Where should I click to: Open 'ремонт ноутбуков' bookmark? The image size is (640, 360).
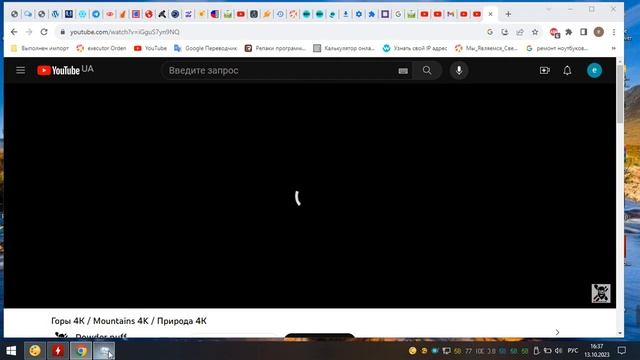click(x=558, y=48)
